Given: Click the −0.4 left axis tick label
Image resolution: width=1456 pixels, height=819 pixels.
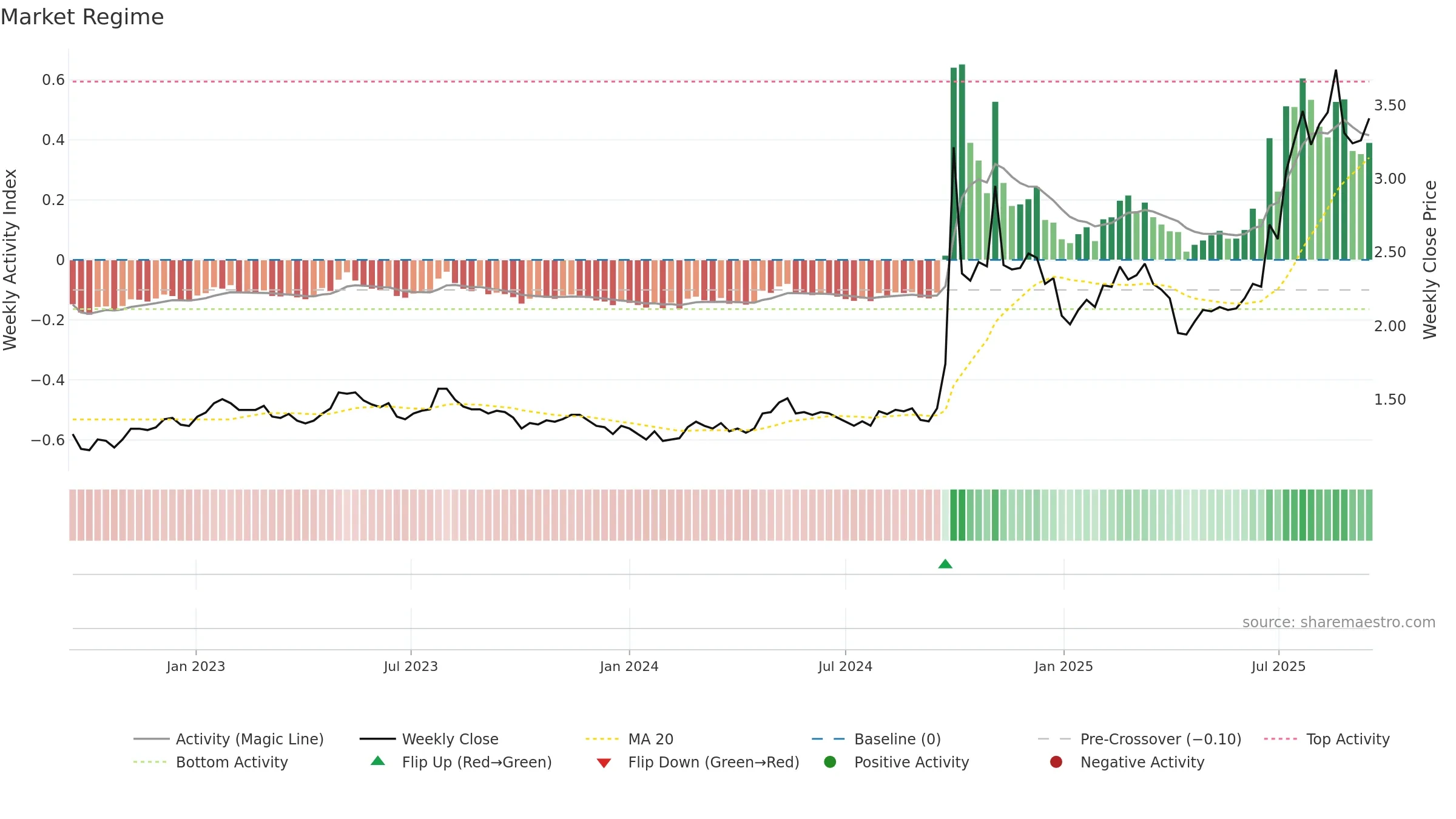Looking at the screenshot, I should point(48,380).
